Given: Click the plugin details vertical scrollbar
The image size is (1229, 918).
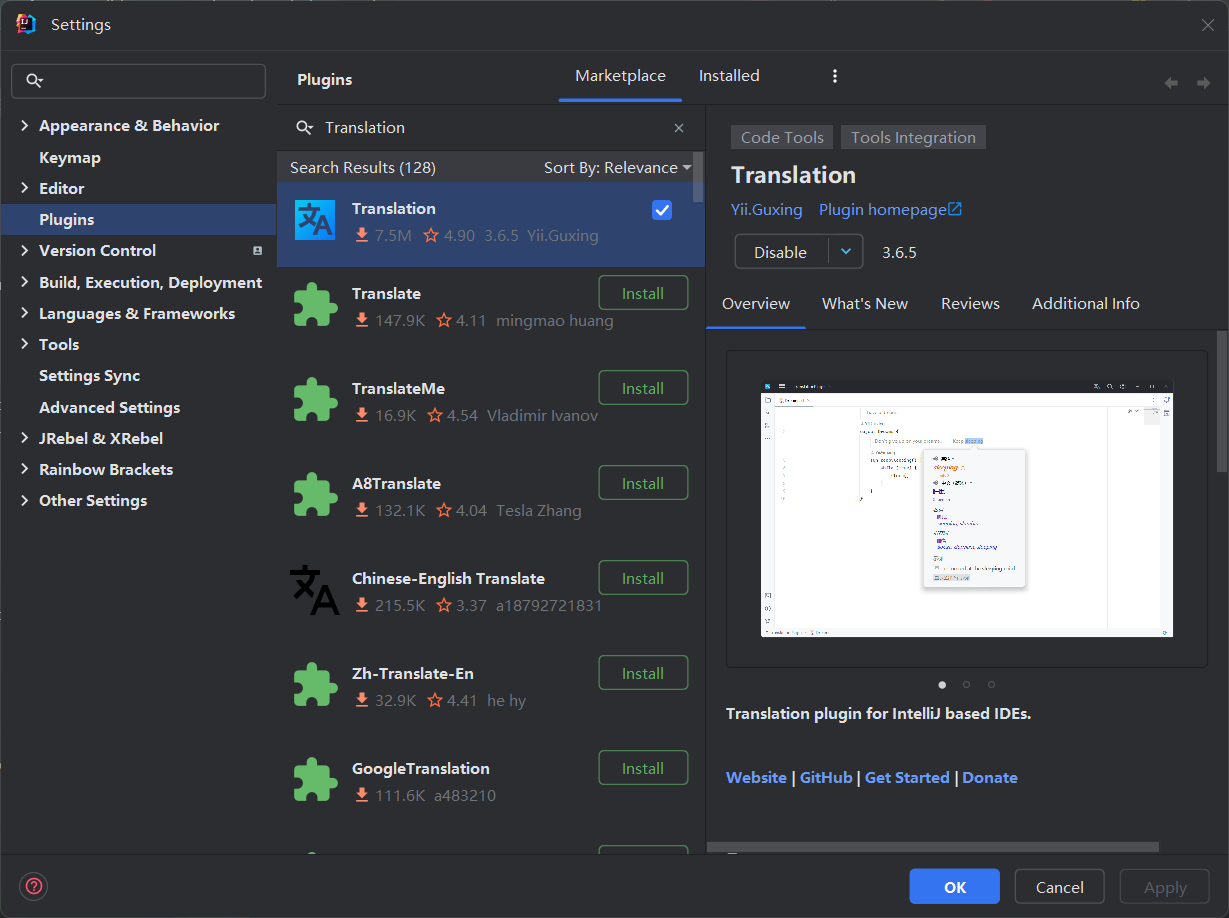Looking at the screenshot, I should [x=1221, y=400].
